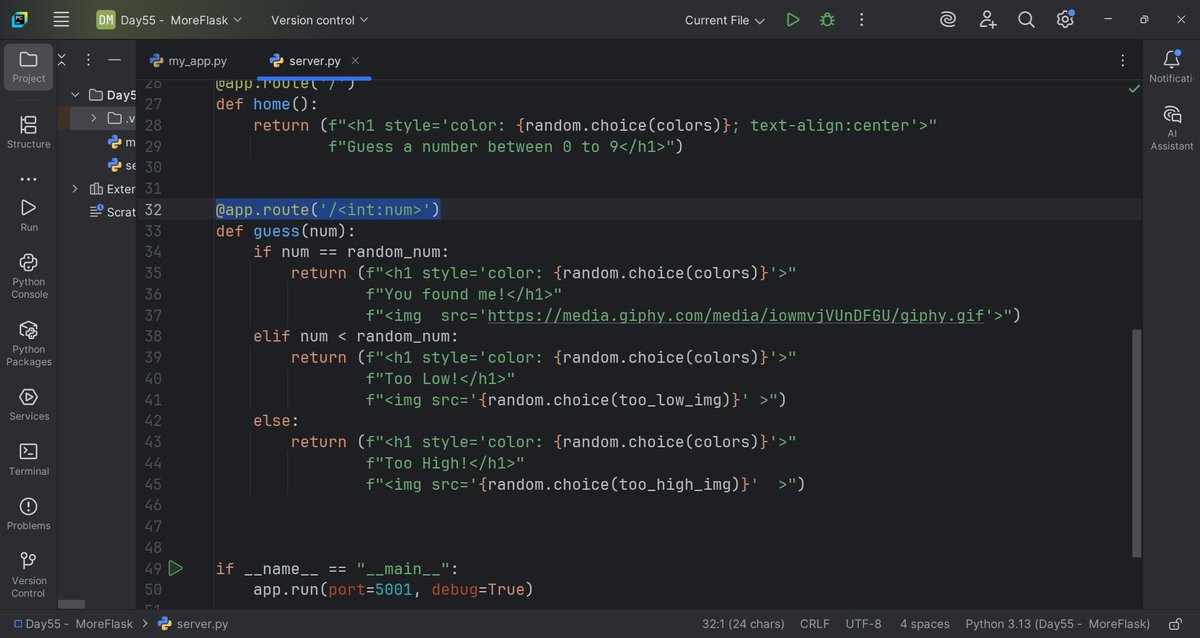Open project panel options menu
This screenshot has width=1200, height=638.
tap(88, 60)
